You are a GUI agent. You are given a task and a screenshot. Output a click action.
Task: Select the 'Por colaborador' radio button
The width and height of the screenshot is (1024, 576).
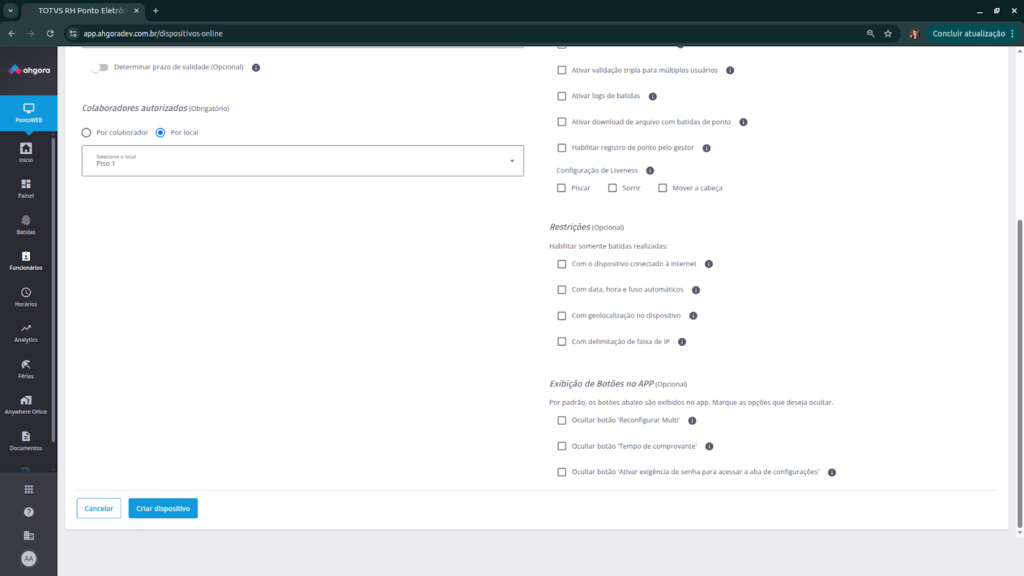click(87, 133)
